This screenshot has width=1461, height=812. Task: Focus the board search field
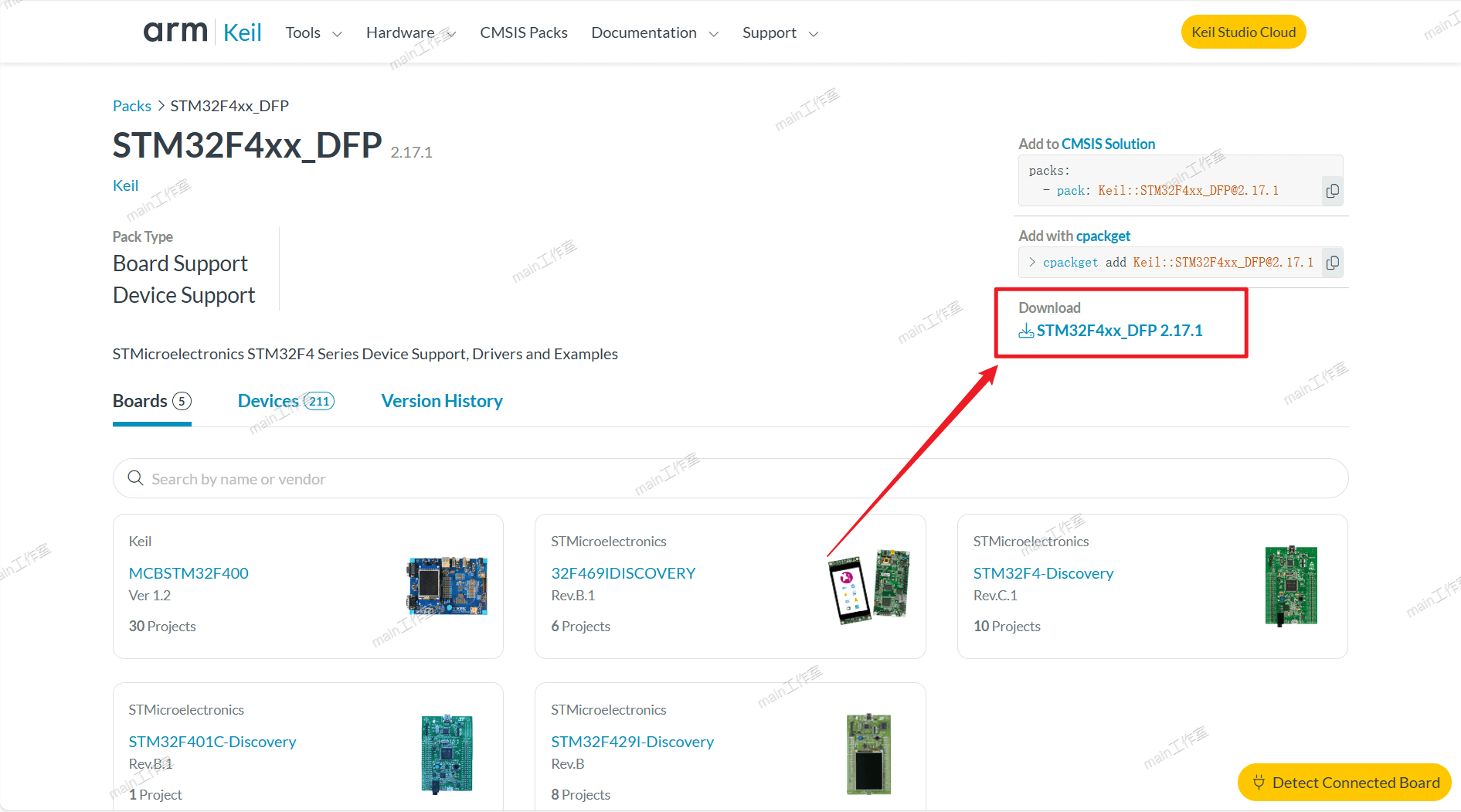click(730, 478)
